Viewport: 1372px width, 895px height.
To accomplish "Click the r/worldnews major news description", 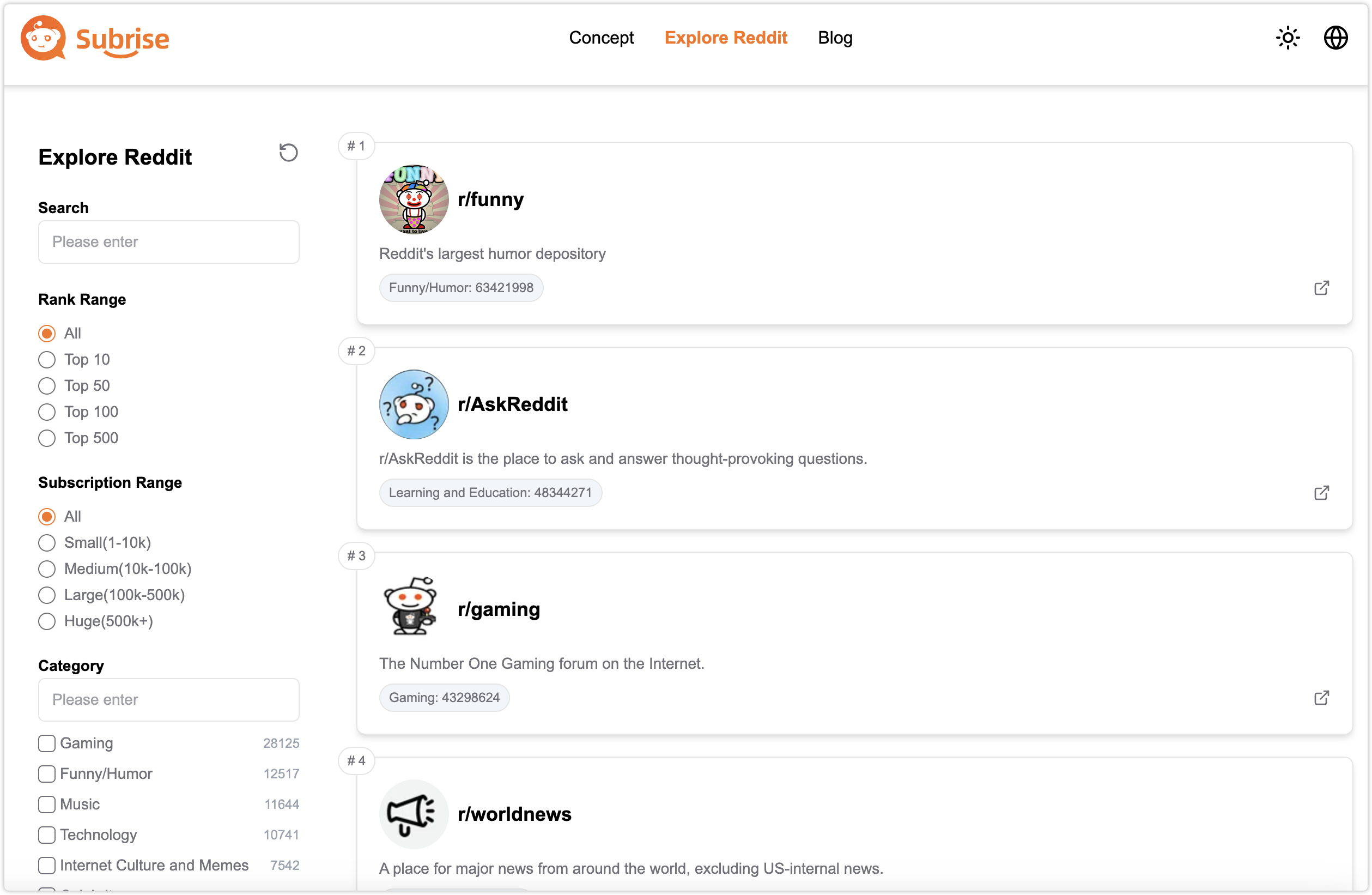I will pos(631,868).
